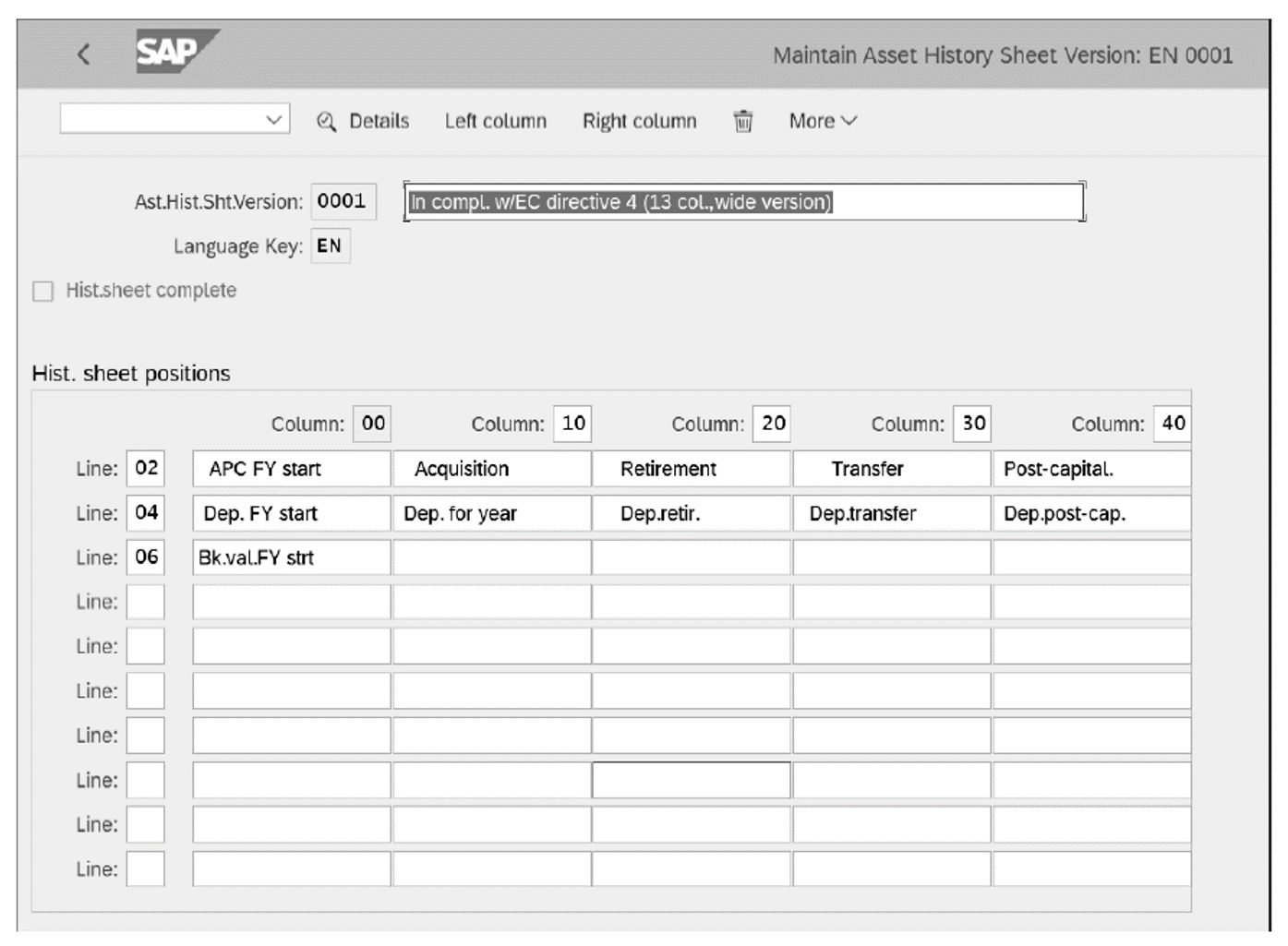
Task: Select the Bk.val.FY strt cell on Line 06
Action: pyautogui.click(x=290, y=557)
